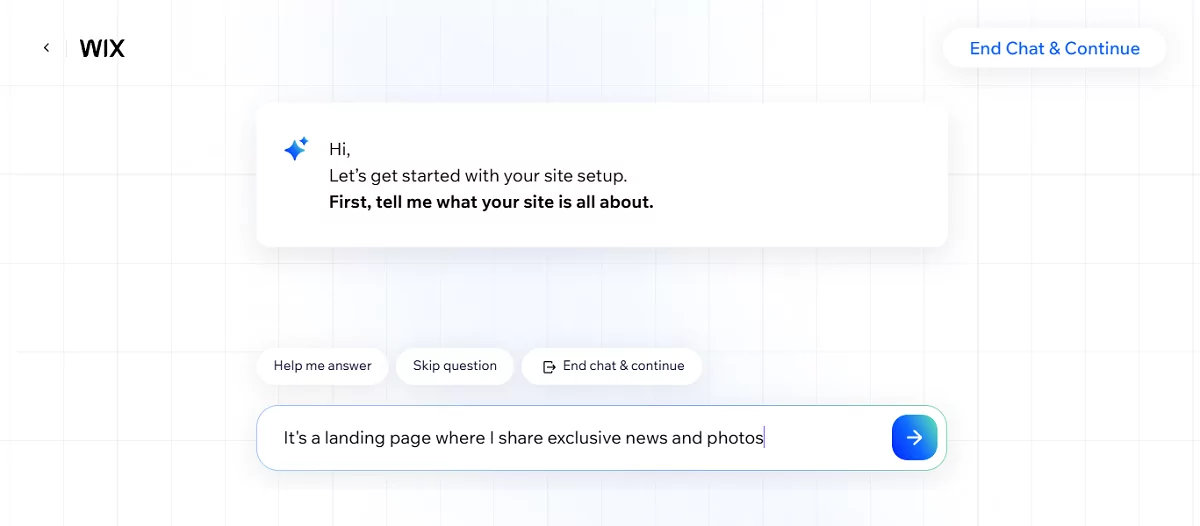This screenshot has height=526, width=1200.
Task: Click 'landing page' in the typed reply
Action: click(371, 437)
